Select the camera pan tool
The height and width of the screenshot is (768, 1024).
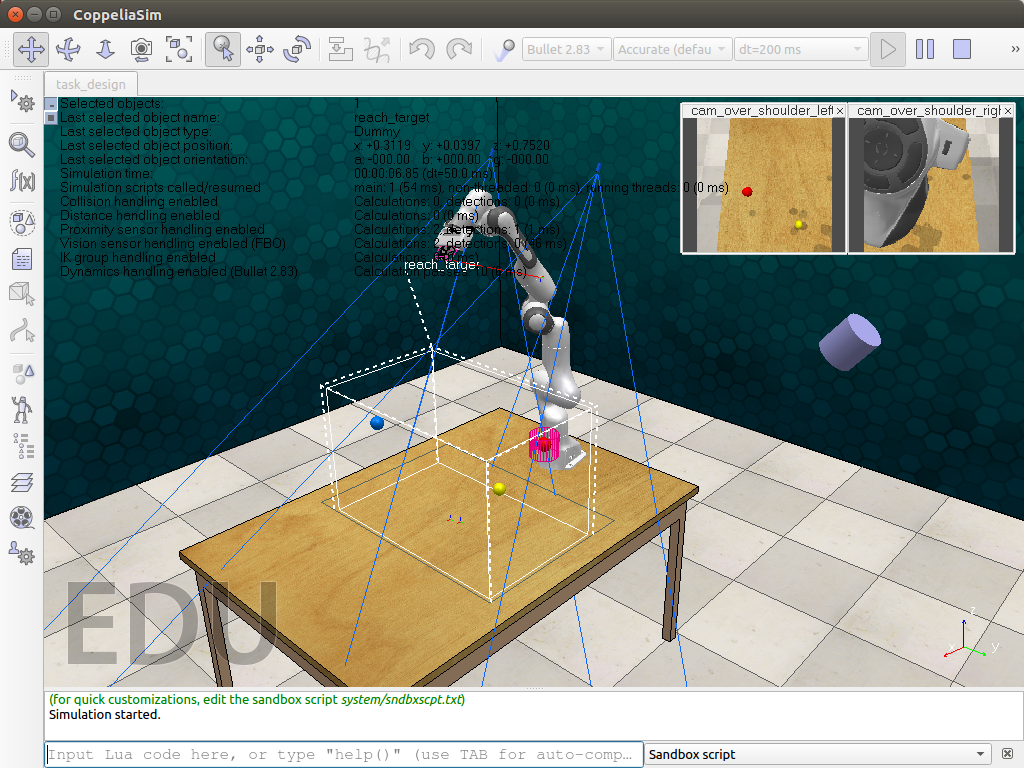31,49
